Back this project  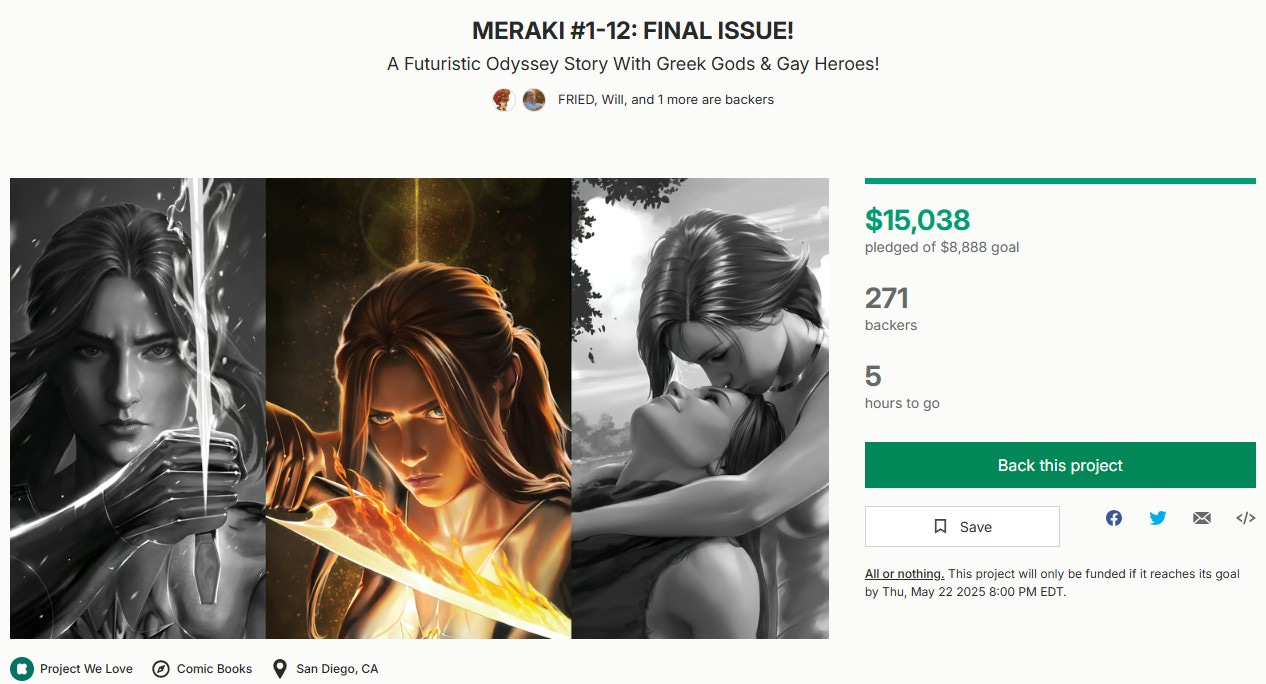click(x=1060, y=465)
